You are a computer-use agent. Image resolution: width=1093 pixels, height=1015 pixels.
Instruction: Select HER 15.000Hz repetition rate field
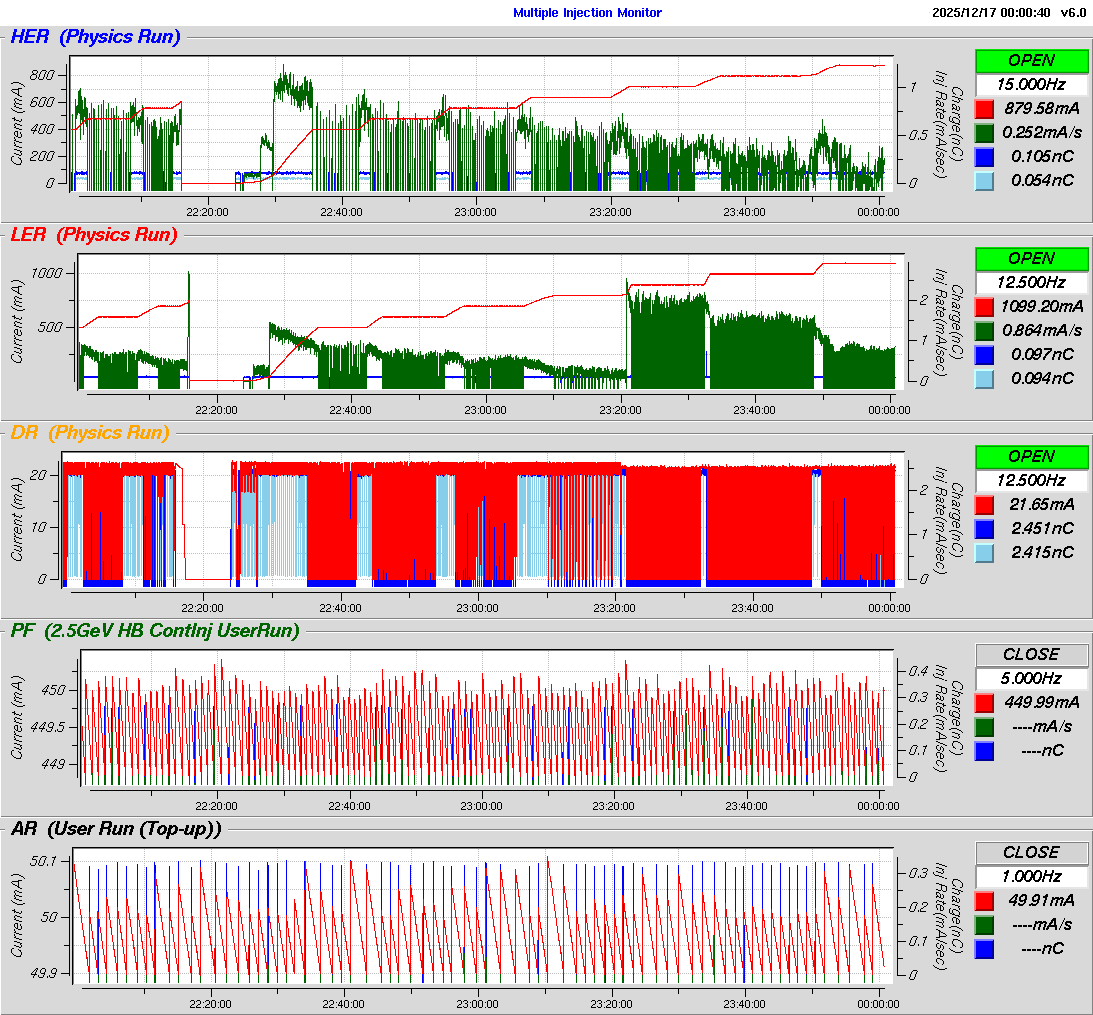1031,84
